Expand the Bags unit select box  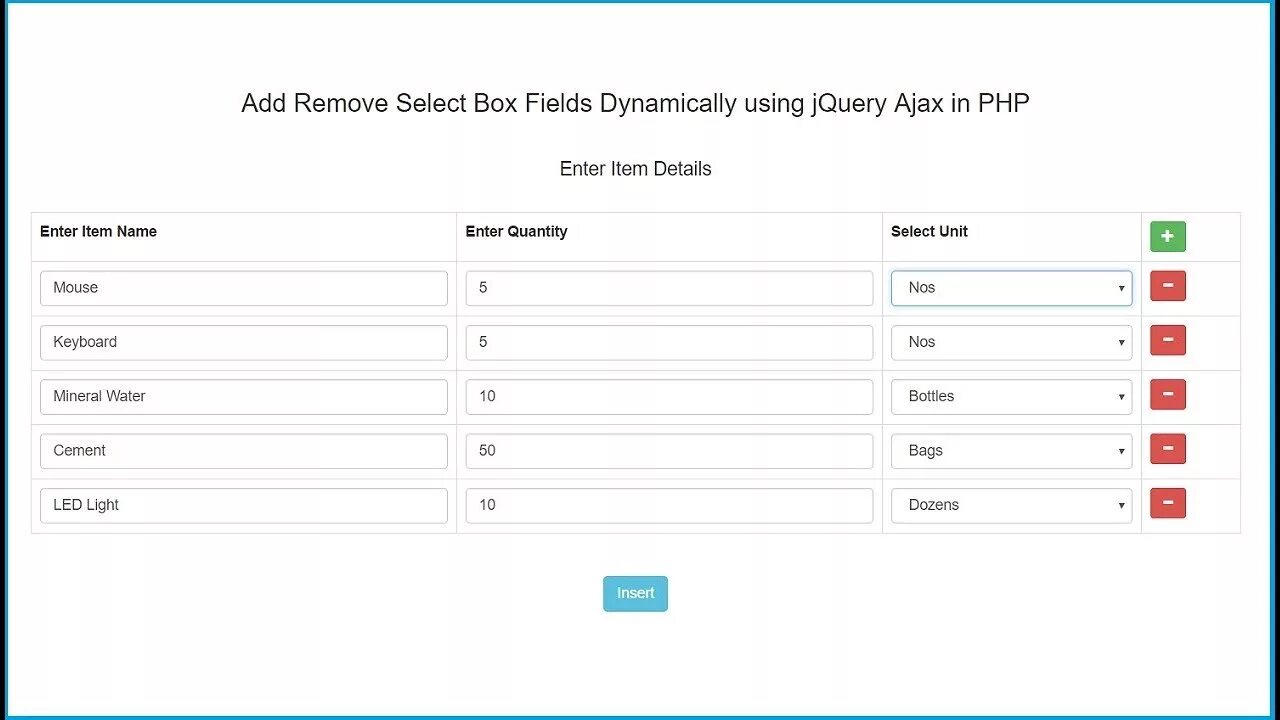tap(1011, 451)
